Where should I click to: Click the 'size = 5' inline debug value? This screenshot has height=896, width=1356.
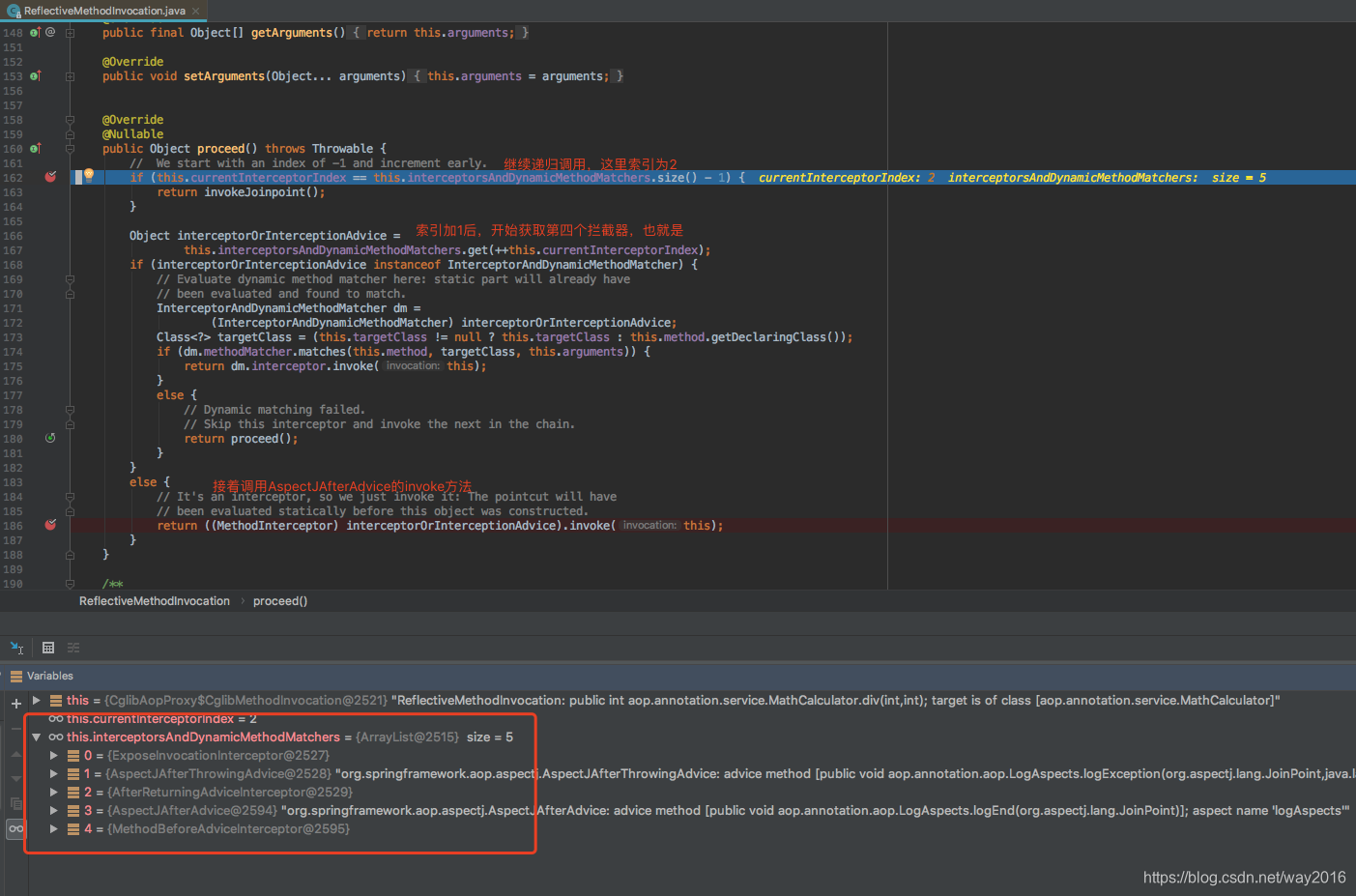(x=1239, y=178)
